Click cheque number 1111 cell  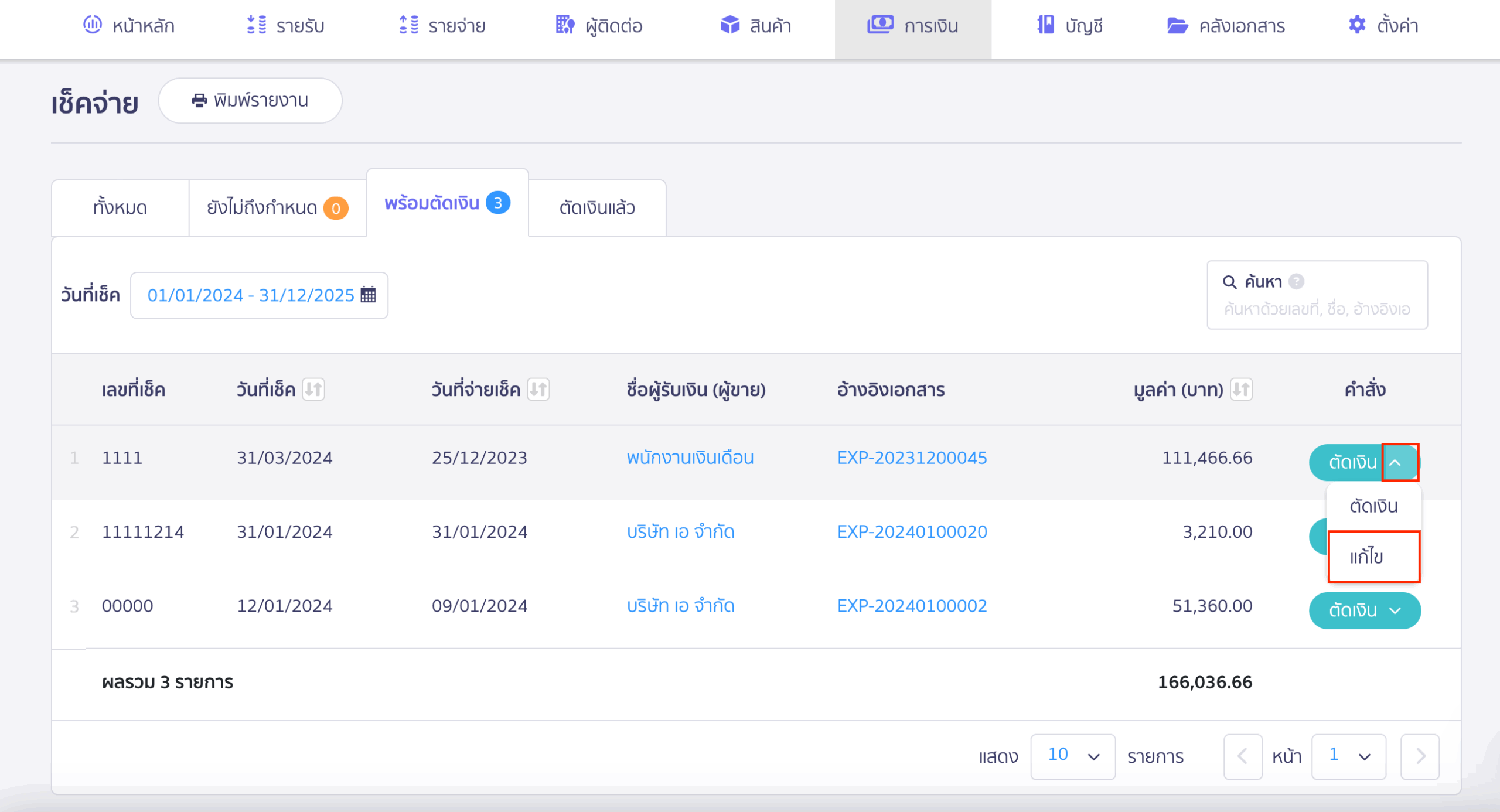122,458
